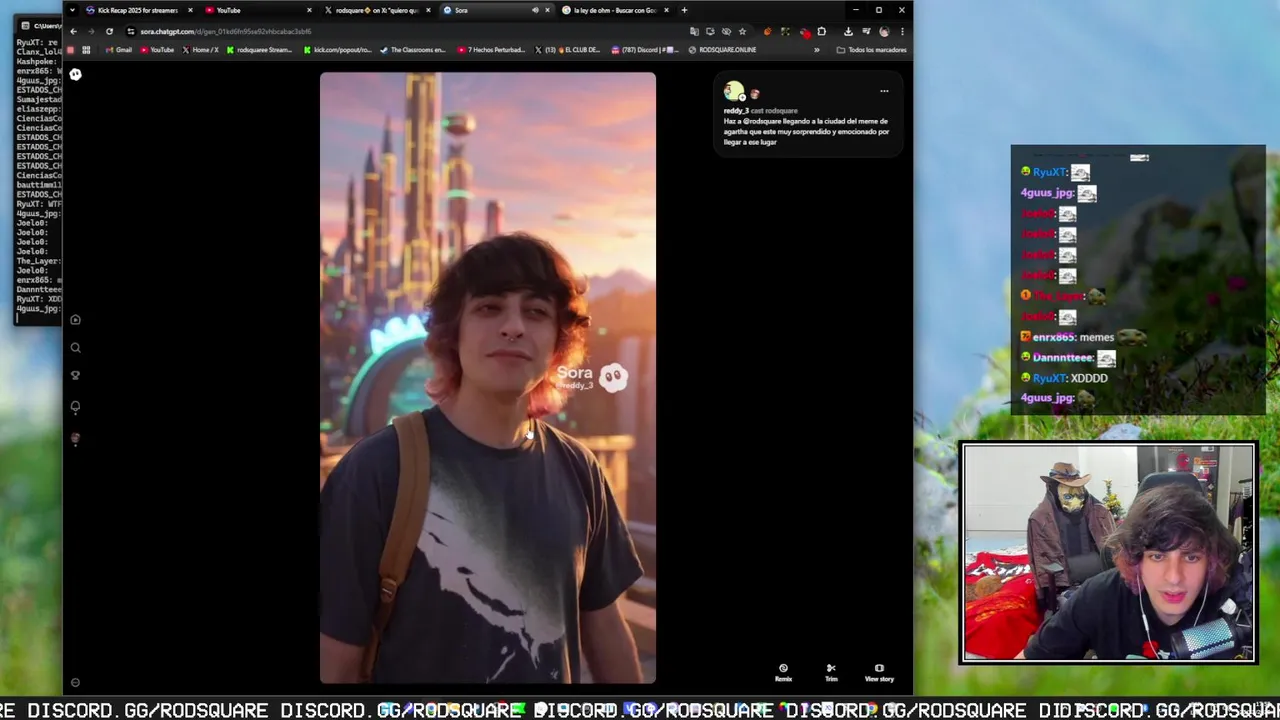Expand hidden bookmarks chevron
This screenshot has width=1280, height=720.
pyautogui.click(x=817, y=50)
